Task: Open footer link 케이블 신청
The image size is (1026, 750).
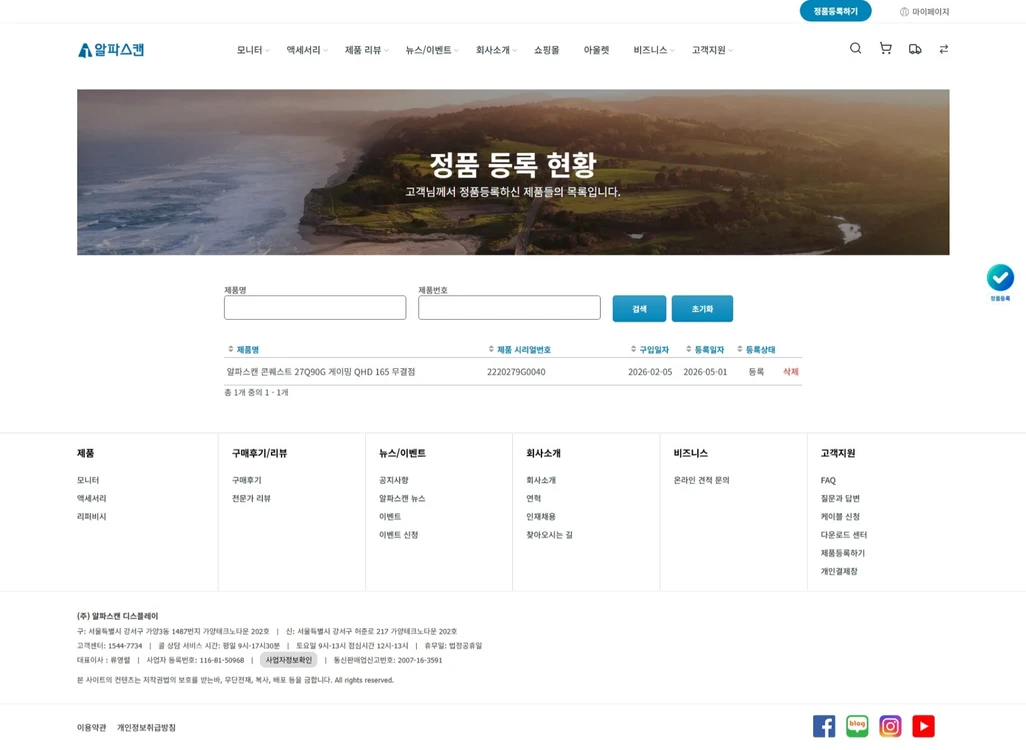Action: (840, 517)
